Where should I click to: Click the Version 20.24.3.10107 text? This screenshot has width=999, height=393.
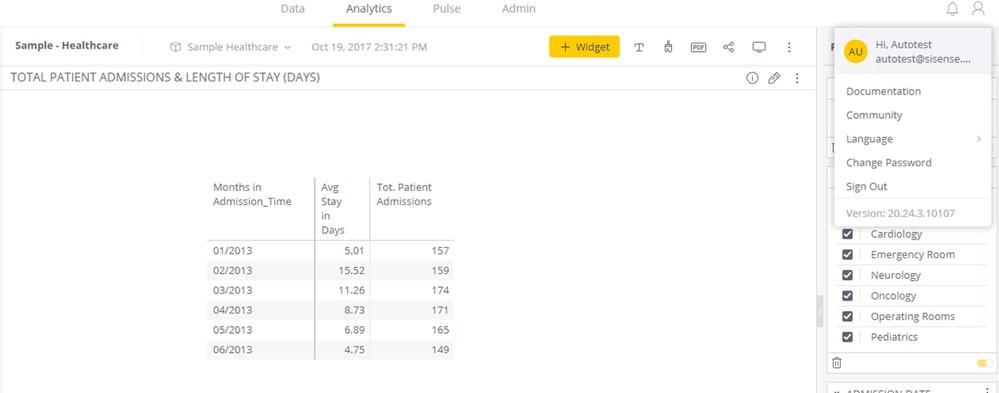click(x=900, y=213)
